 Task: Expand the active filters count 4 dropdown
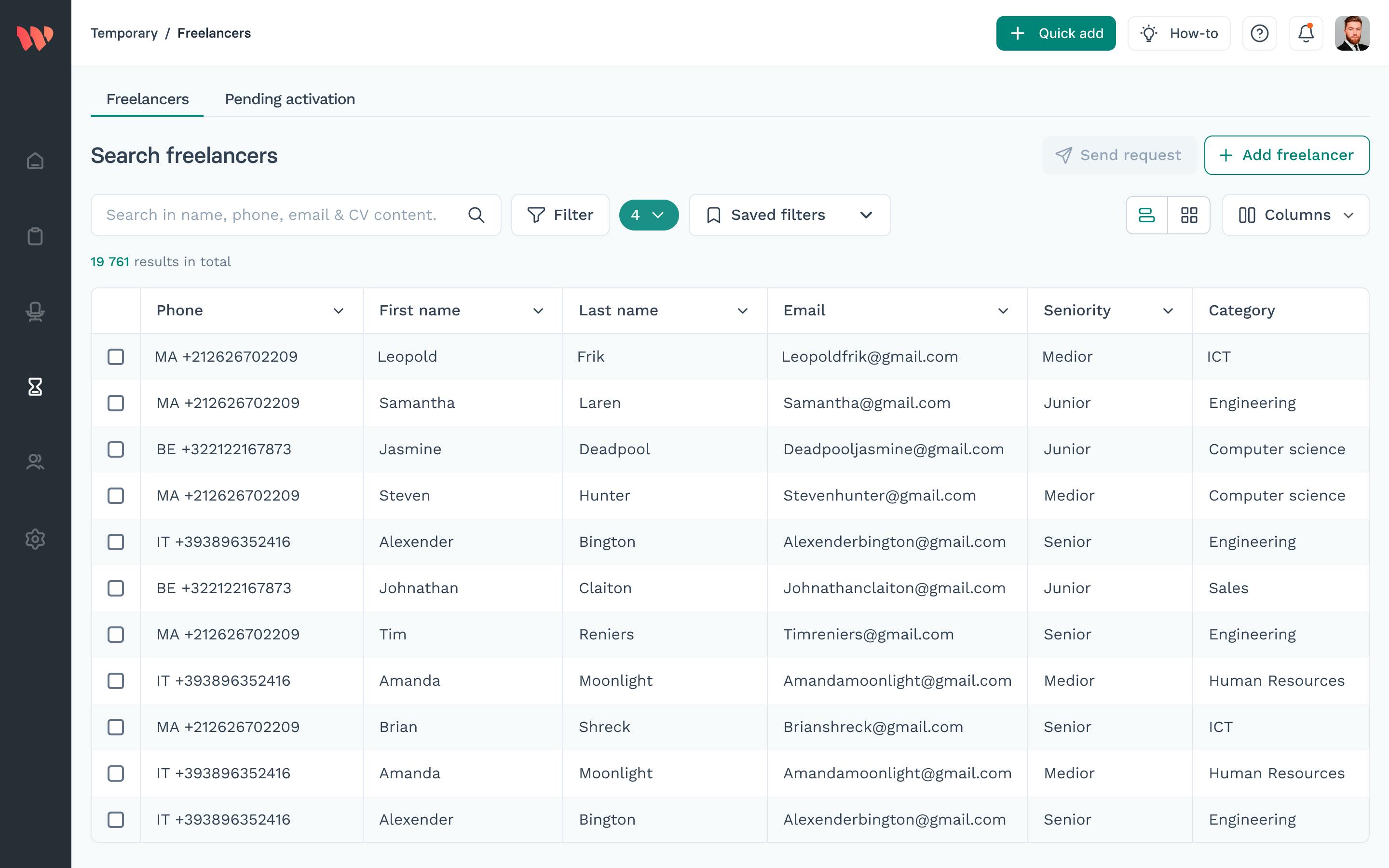point(648,215)
